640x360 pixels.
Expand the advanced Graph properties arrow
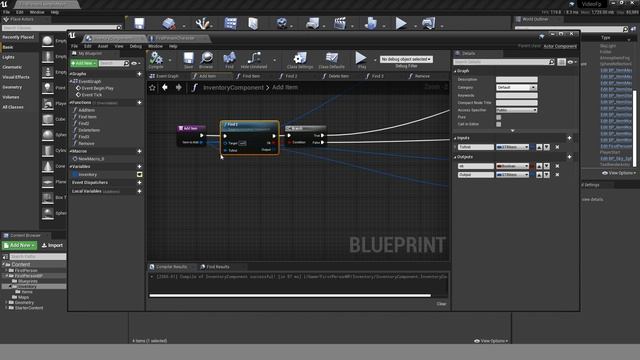(x=513, y=131)
